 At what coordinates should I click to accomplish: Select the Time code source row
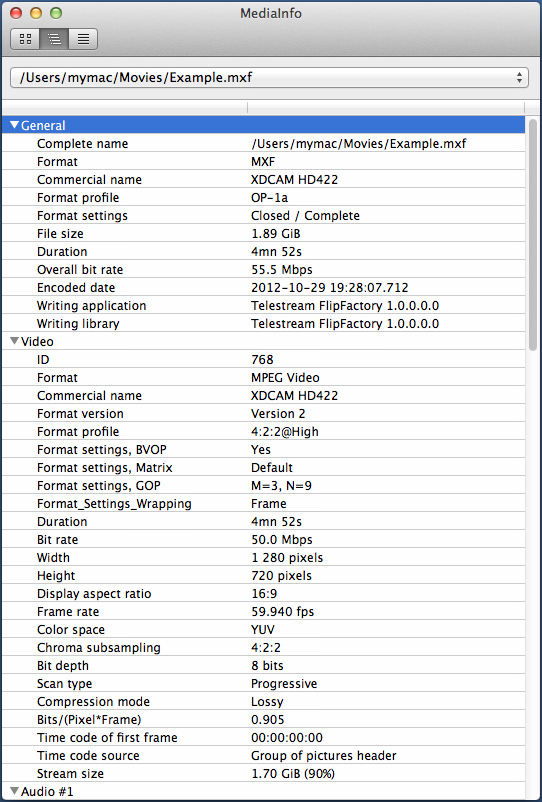coord(264,755)
